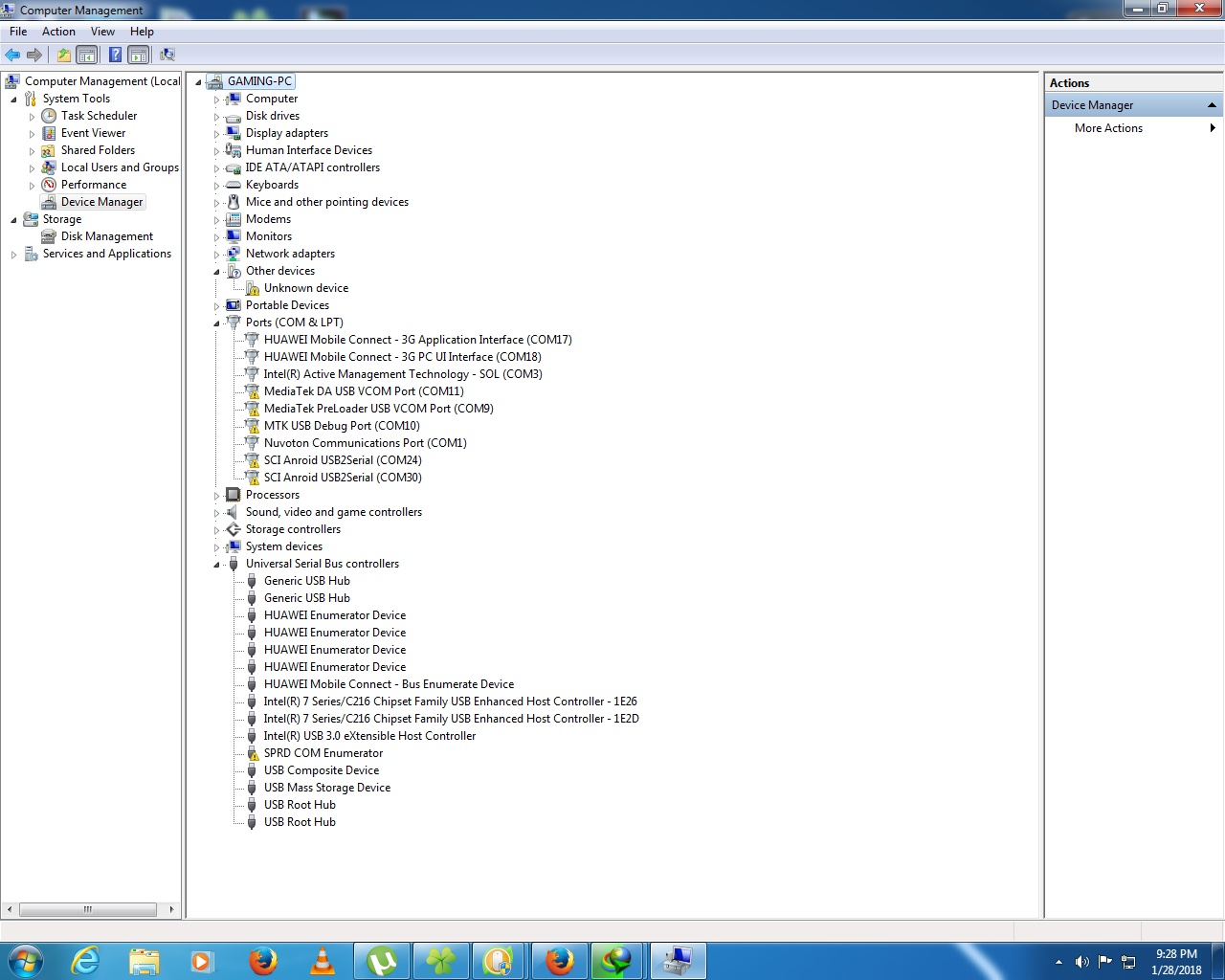Click the volume speaker icon in system tray
Image resolution: width=1225 pixels, height=980 pixels.
(1082, 962)
